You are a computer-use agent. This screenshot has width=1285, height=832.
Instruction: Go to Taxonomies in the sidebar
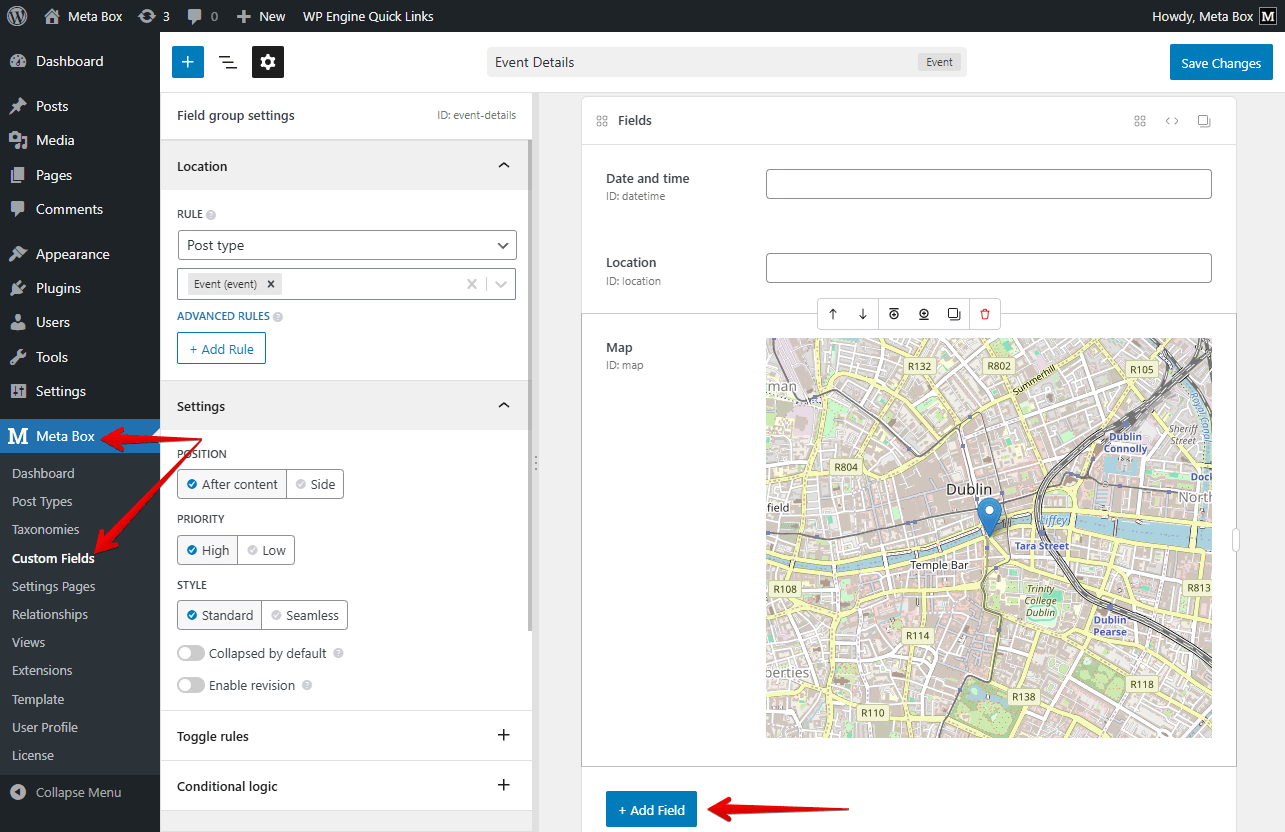click(x=46, y=529)
